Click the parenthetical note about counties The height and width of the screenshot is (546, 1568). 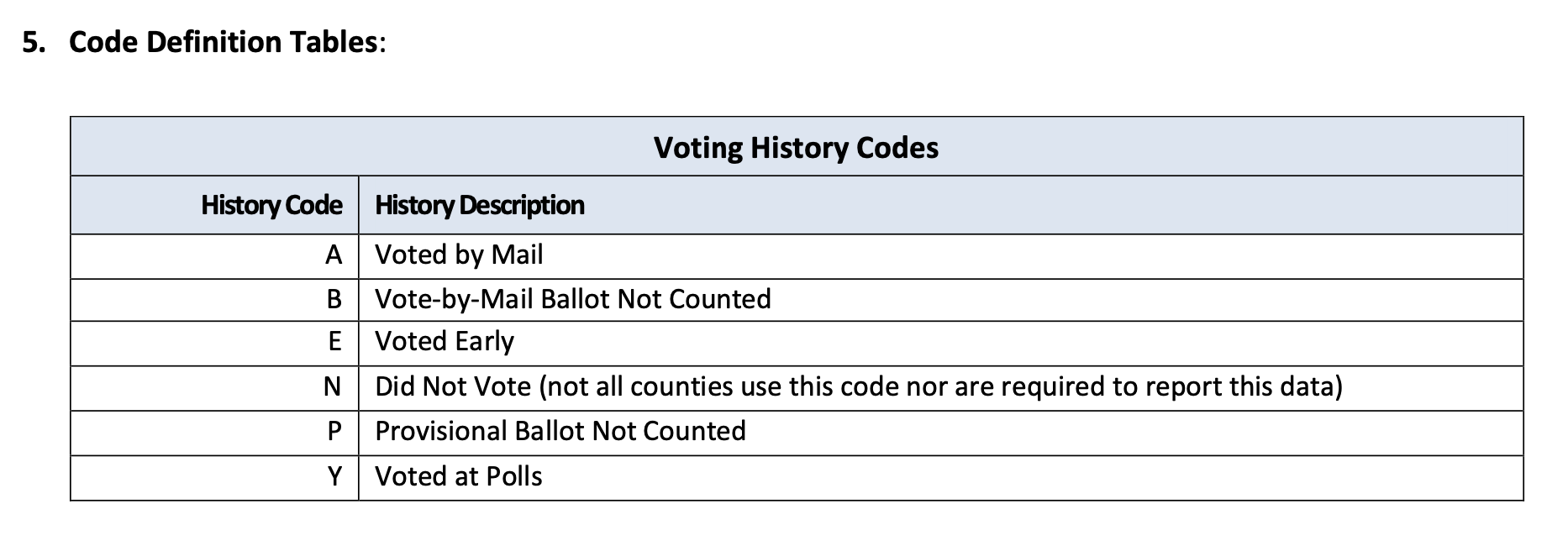click(x=941, y=386)
